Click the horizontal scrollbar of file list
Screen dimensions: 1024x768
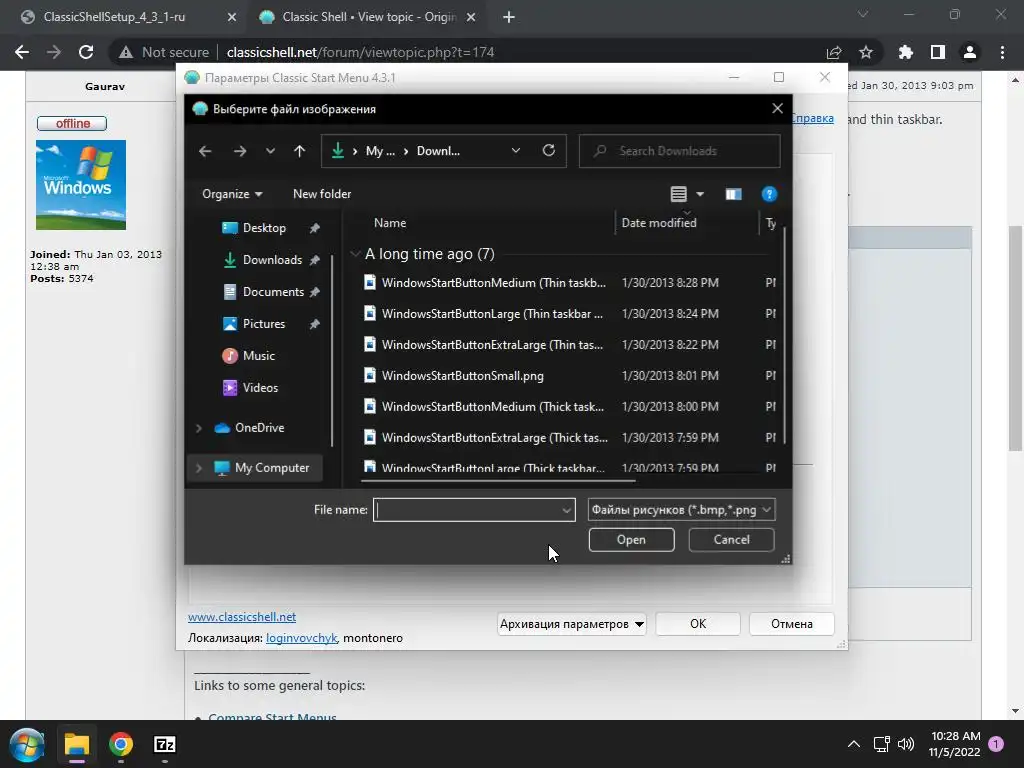pos(498,481)
